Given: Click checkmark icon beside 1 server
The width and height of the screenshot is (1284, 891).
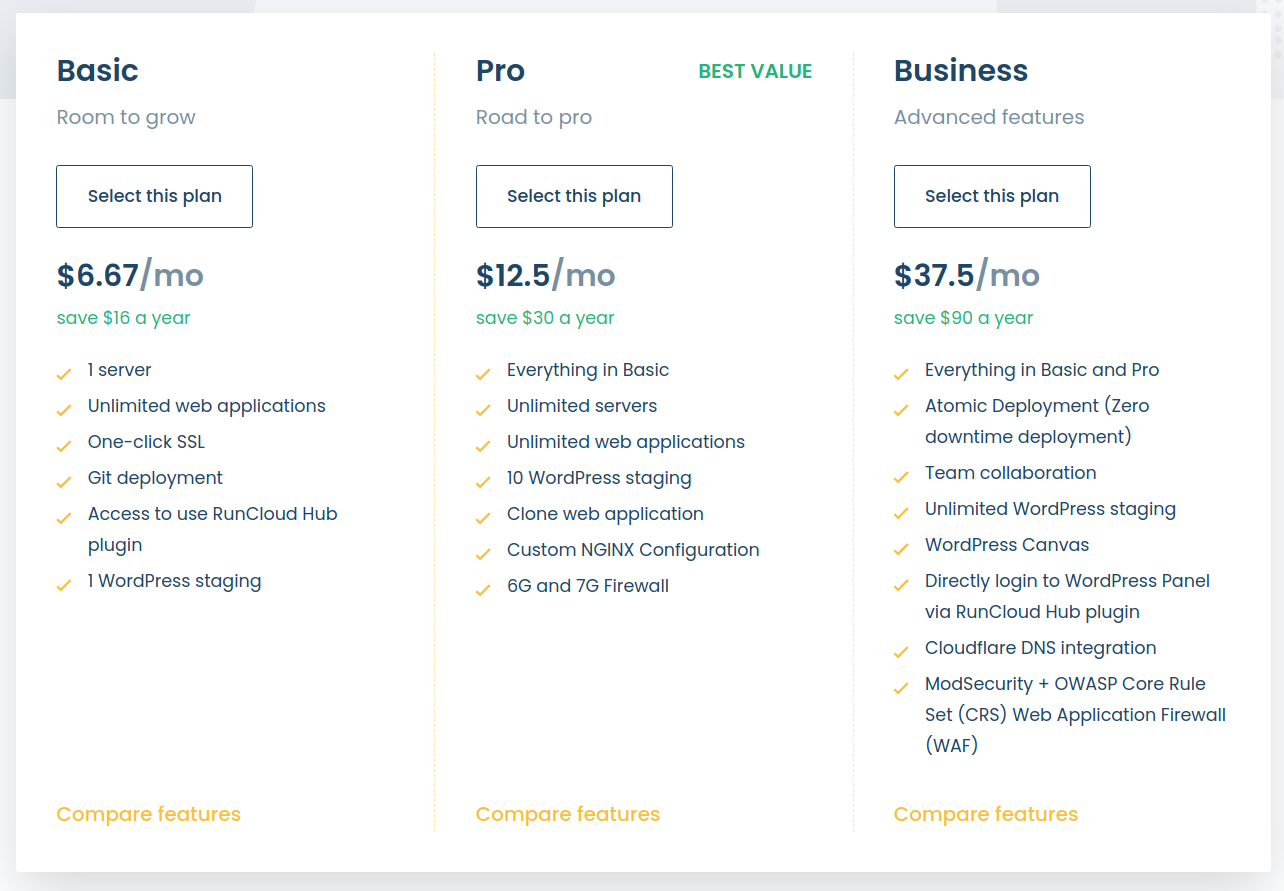Looking at the screenshot, I should pos(64,374).
